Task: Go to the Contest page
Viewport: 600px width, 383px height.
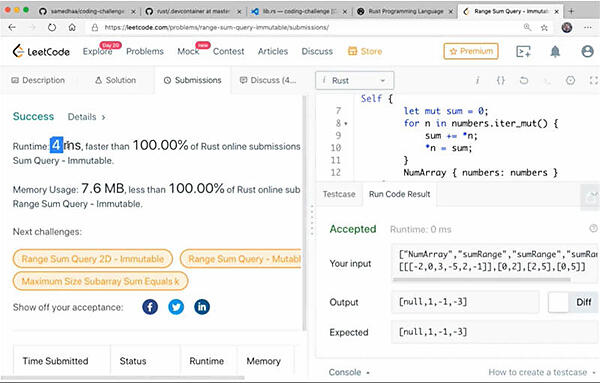Action: pyautogui.click(x=228, y=51)
